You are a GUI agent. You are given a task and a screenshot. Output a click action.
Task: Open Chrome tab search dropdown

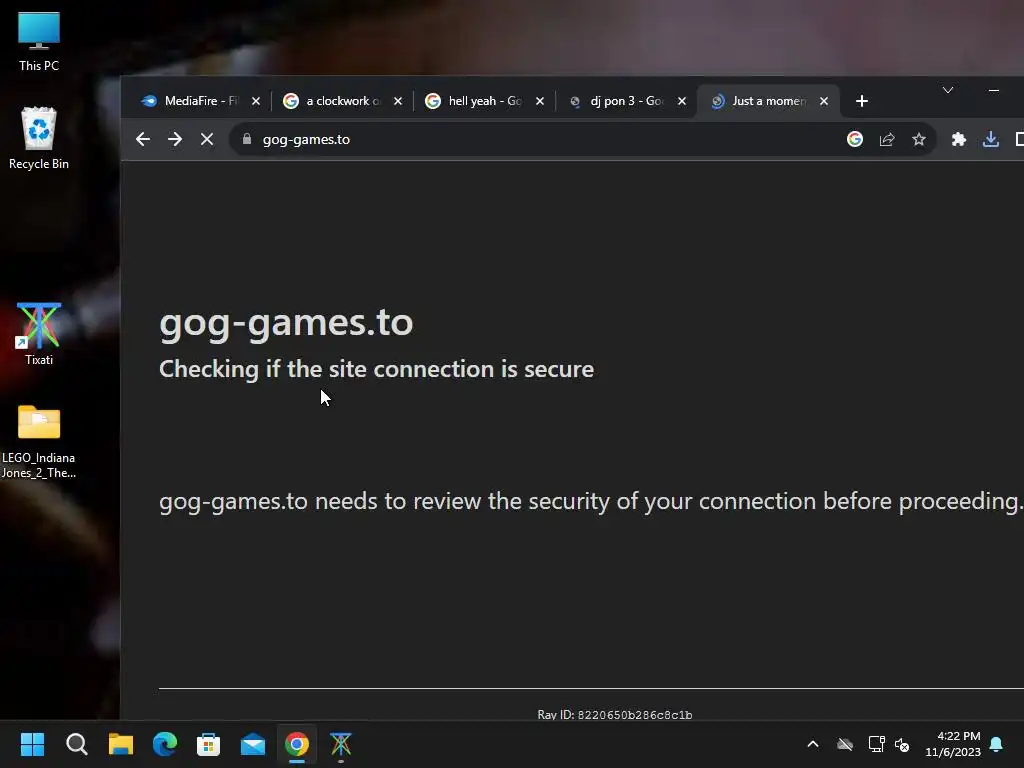[x=948, y=90]
